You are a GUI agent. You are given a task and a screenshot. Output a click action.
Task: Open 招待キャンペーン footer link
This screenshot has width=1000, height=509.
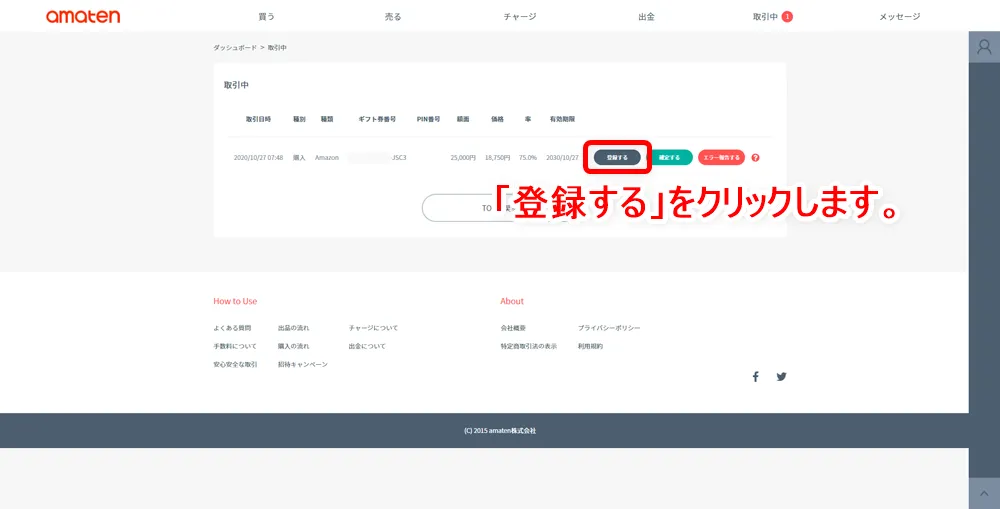(302, 364)
